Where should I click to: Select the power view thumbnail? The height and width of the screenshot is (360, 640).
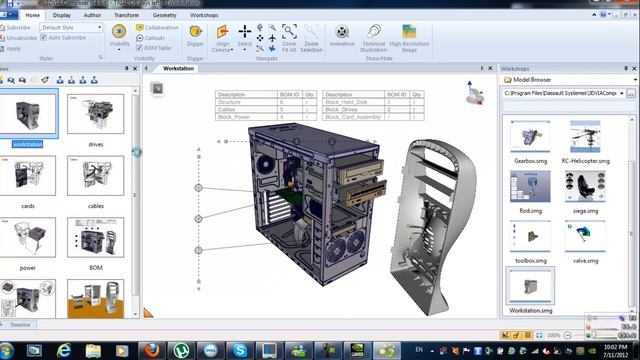click(x=28, y=238)
